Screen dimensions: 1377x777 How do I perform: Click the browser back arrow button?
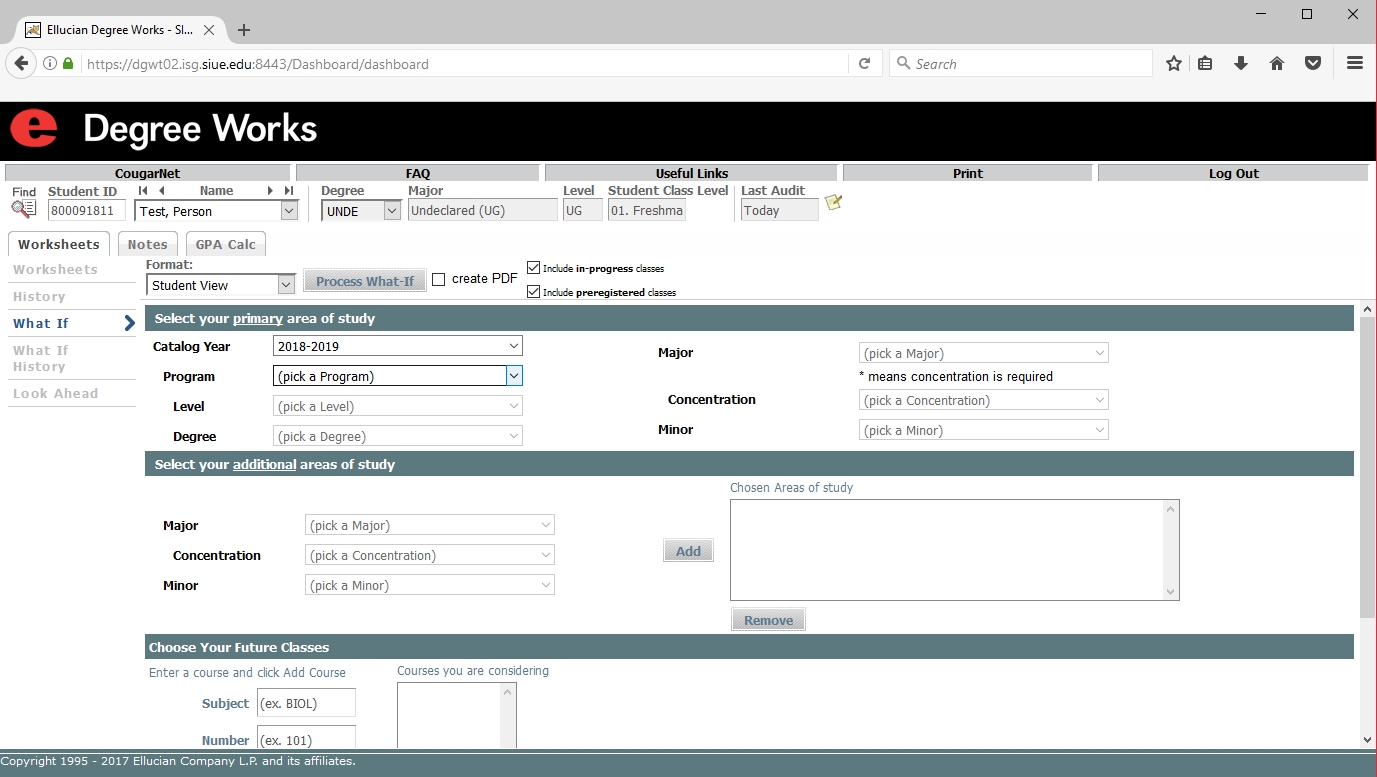click(x=21, y=64)
